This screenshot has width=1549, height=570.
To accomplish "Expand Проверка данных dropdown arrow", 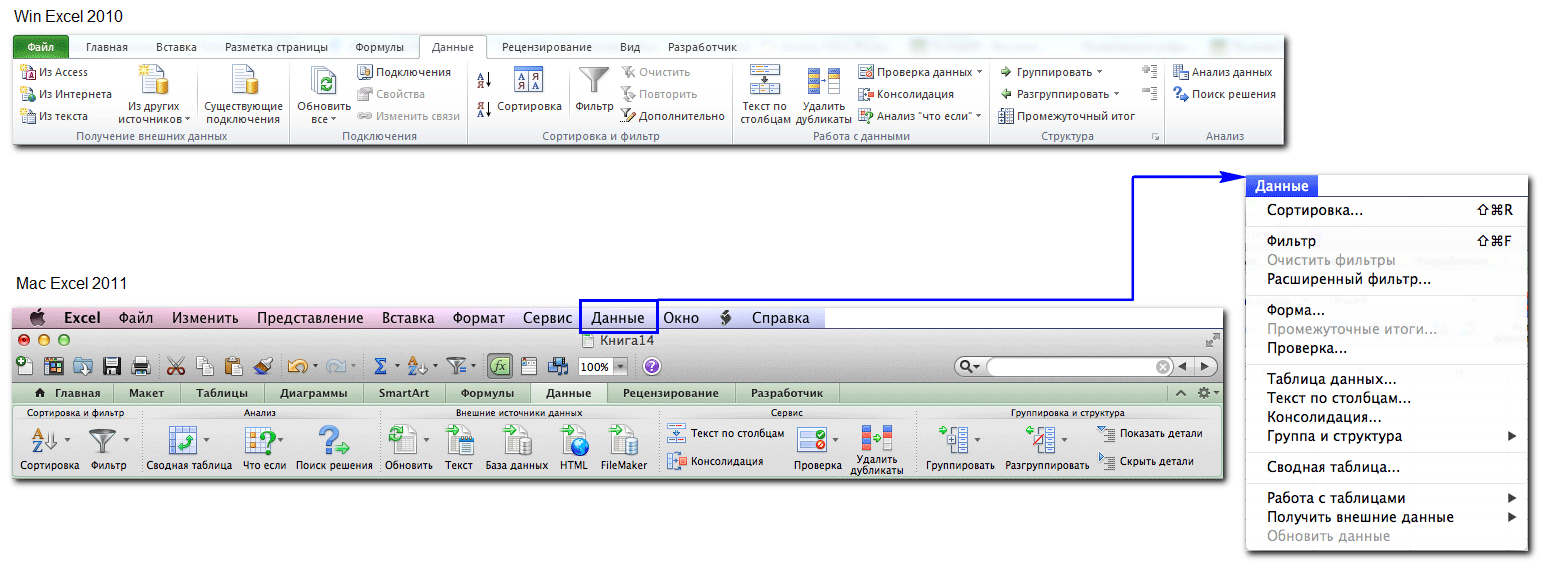I will (980, 72).
